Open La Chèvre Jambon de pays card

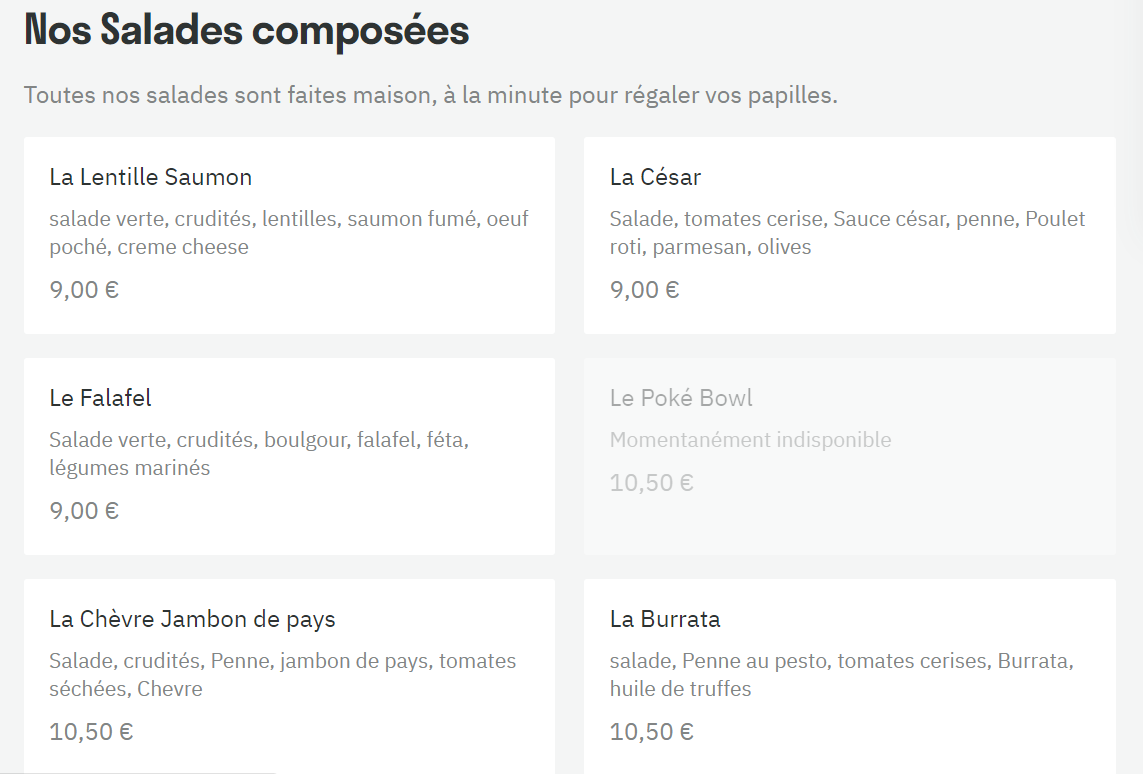[x=289, y=676]
